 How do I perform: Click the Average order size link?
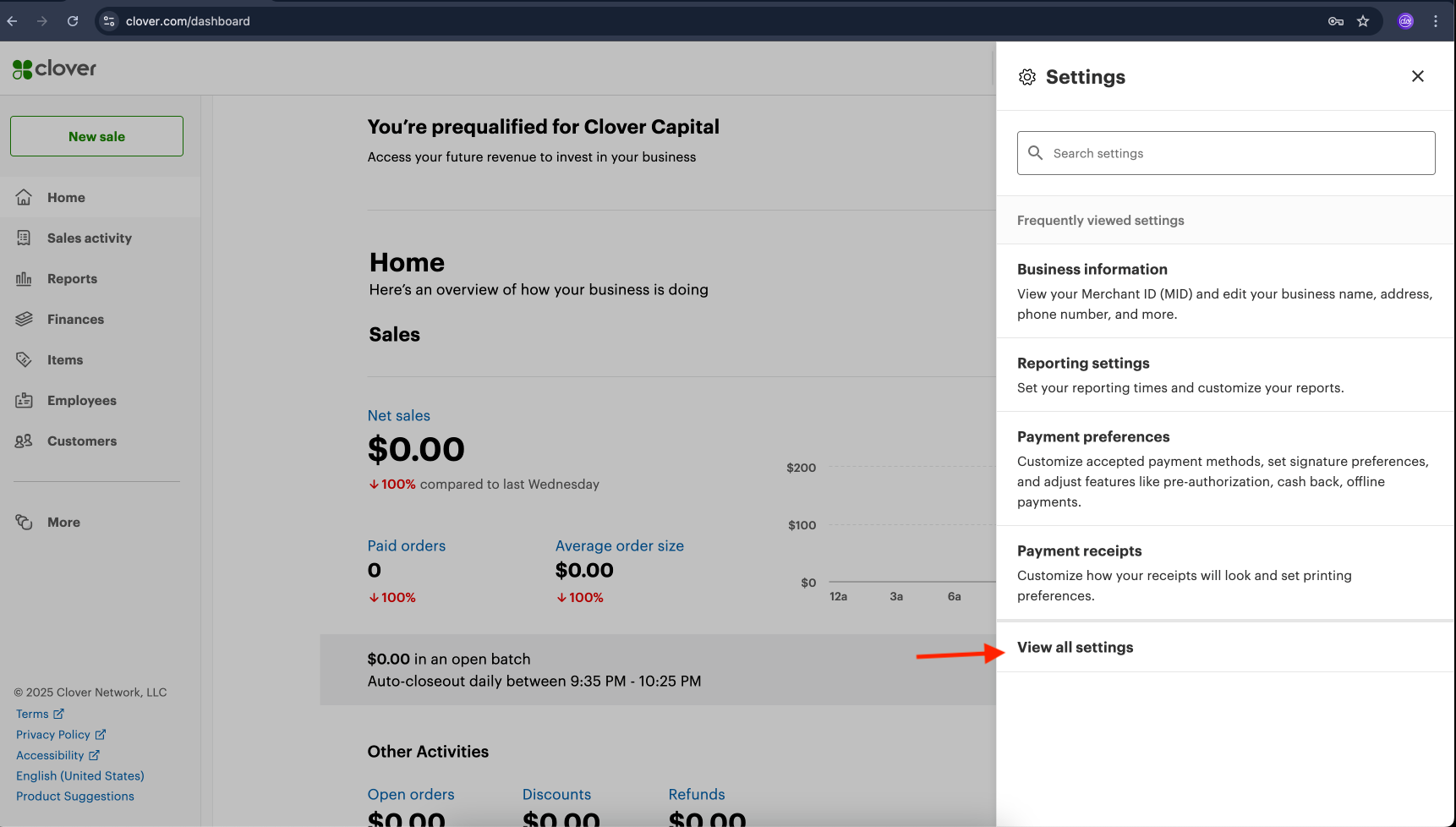pyautogui.click(x=619, y=545)
